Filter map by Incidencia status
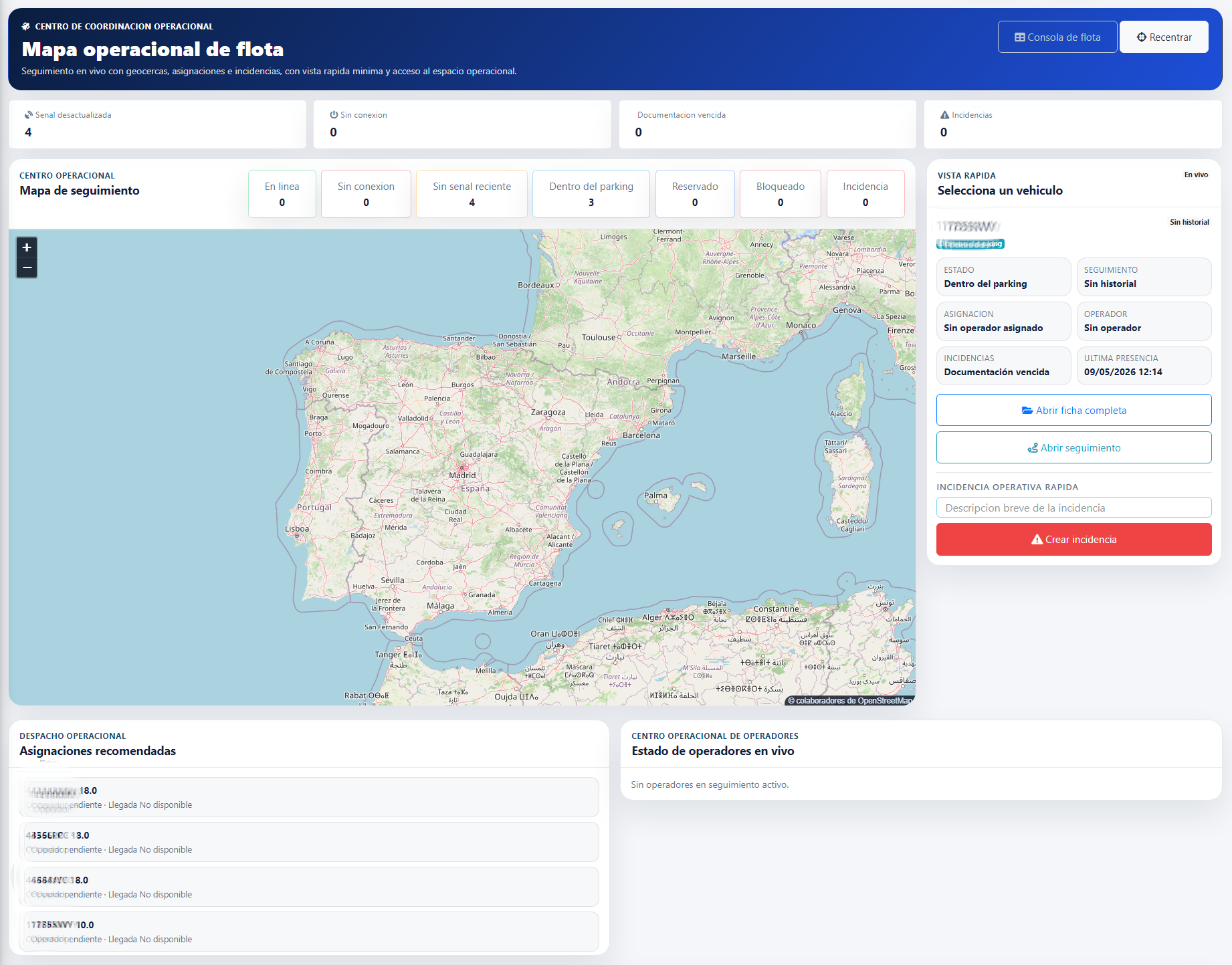Image resolution: width=1232 pixels, height=965 pixels. coord(865,194)
